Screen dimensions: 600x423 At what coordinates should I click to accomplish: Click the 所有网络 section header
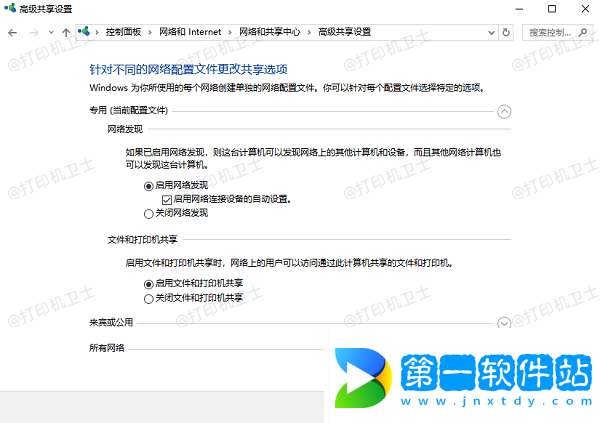tap(107, 348)
